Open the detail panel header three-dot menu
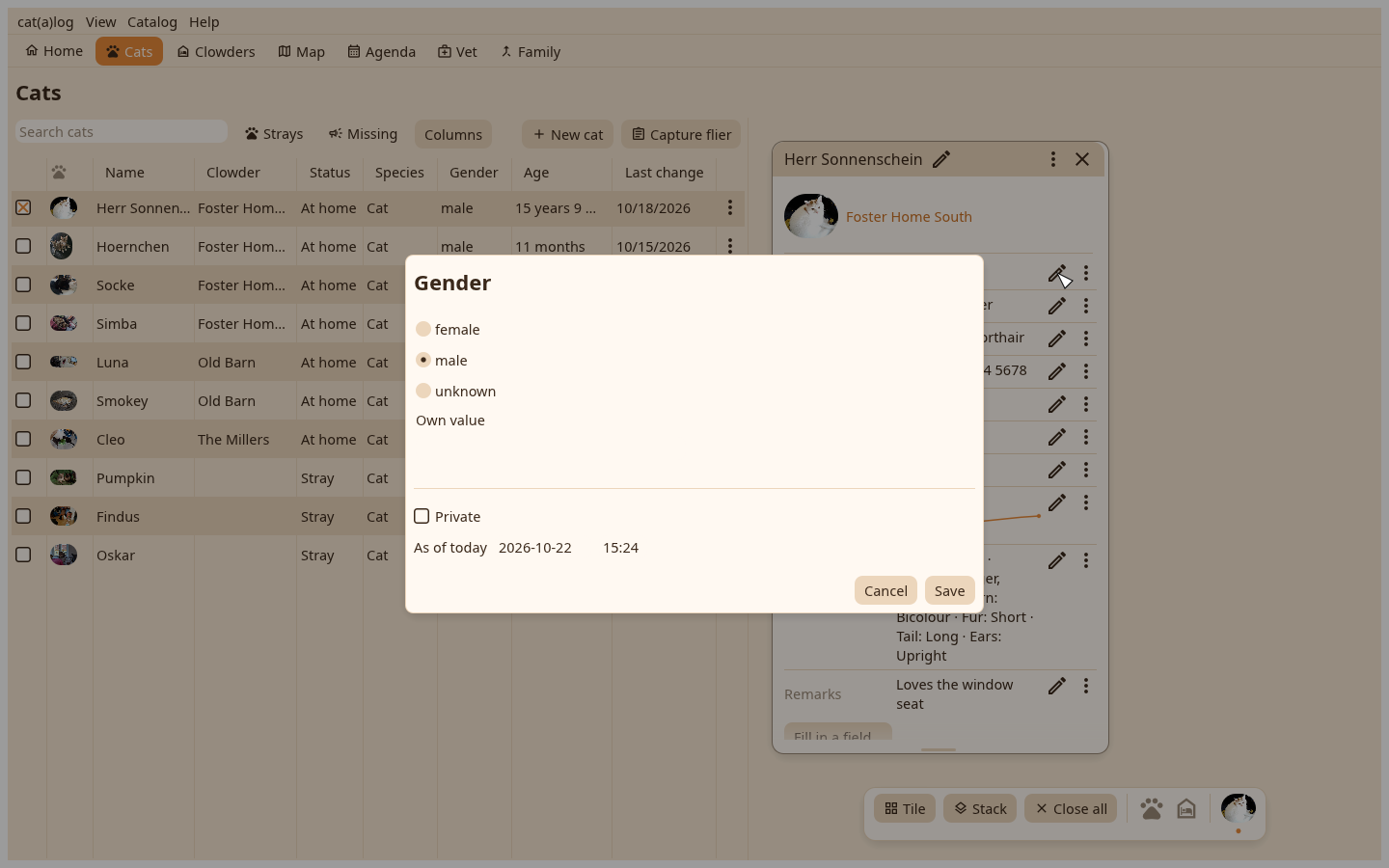Image resolution: width=1389 pixels, height=868 pixels. point(1053,159)
